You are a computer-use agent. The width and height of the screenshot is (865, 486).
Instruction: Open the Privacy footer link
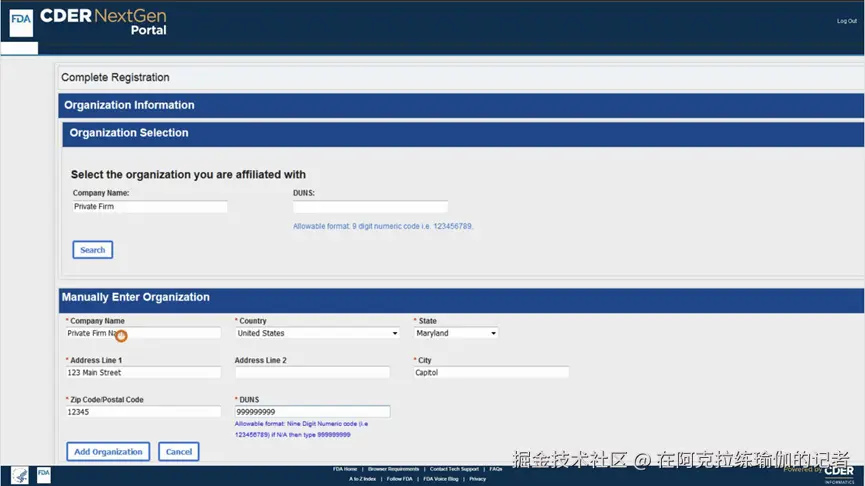coord(478,479)
